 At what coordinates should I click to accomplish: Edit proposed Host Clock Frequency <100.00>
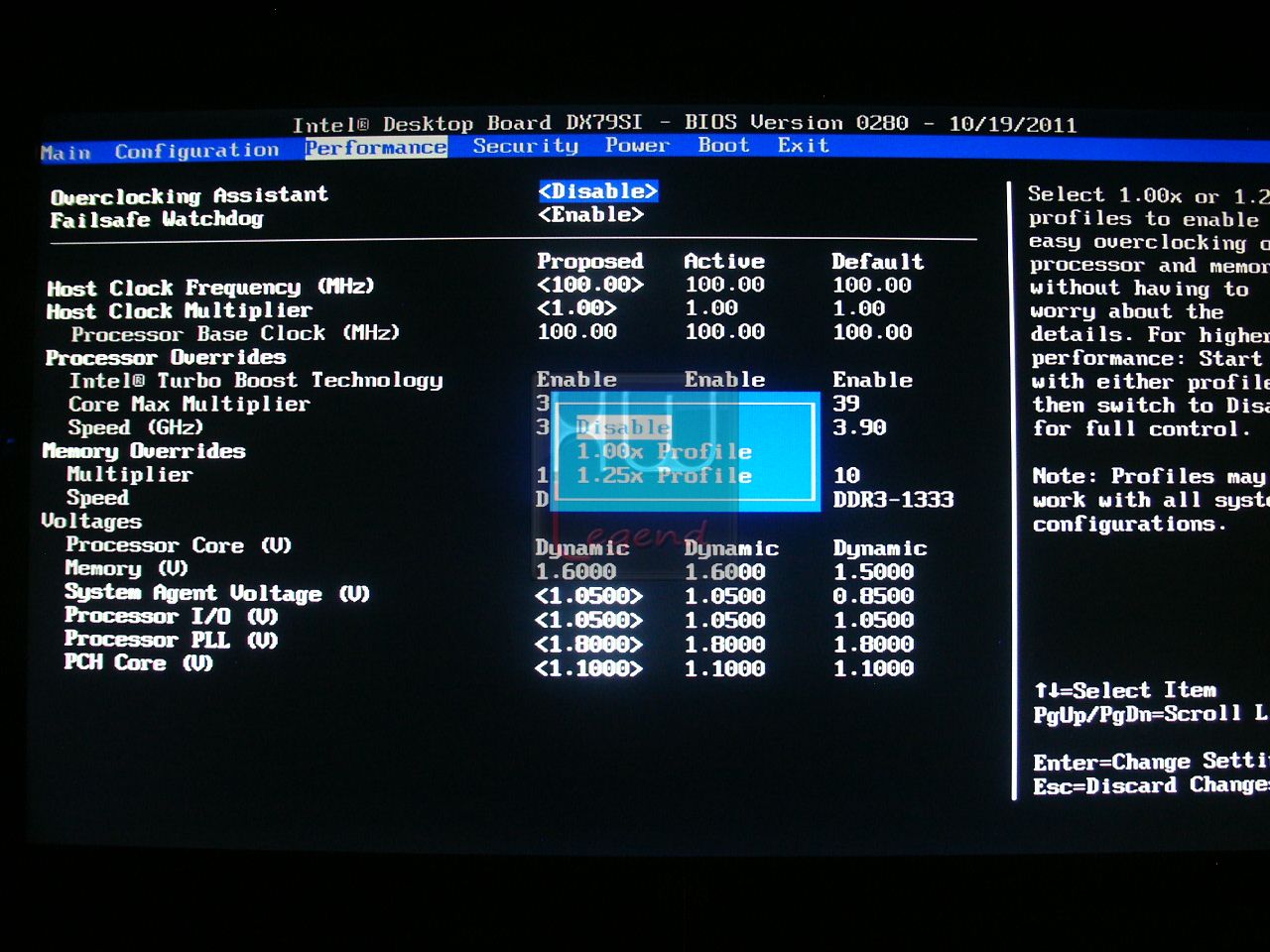pos(589,285)
